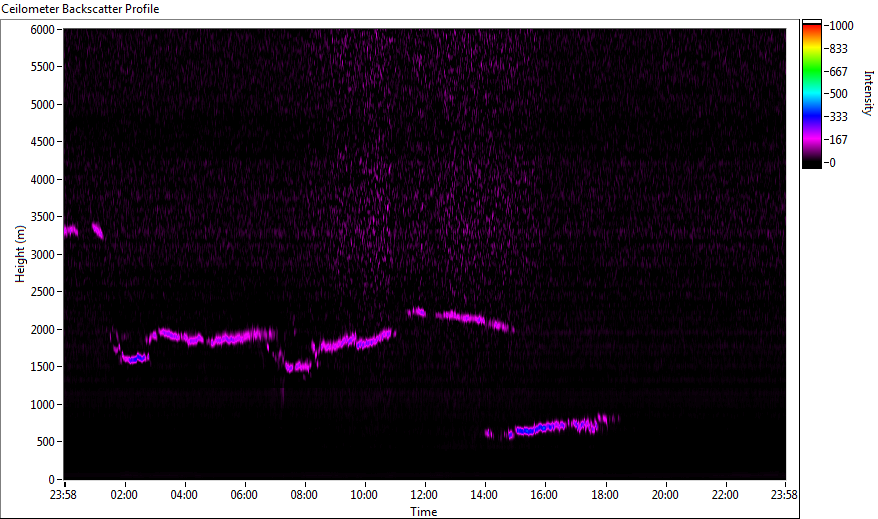Click the 14:00 time axis label
Viewport: 878px width, 519px height.
pyautogui.click(x=484, y=495)
